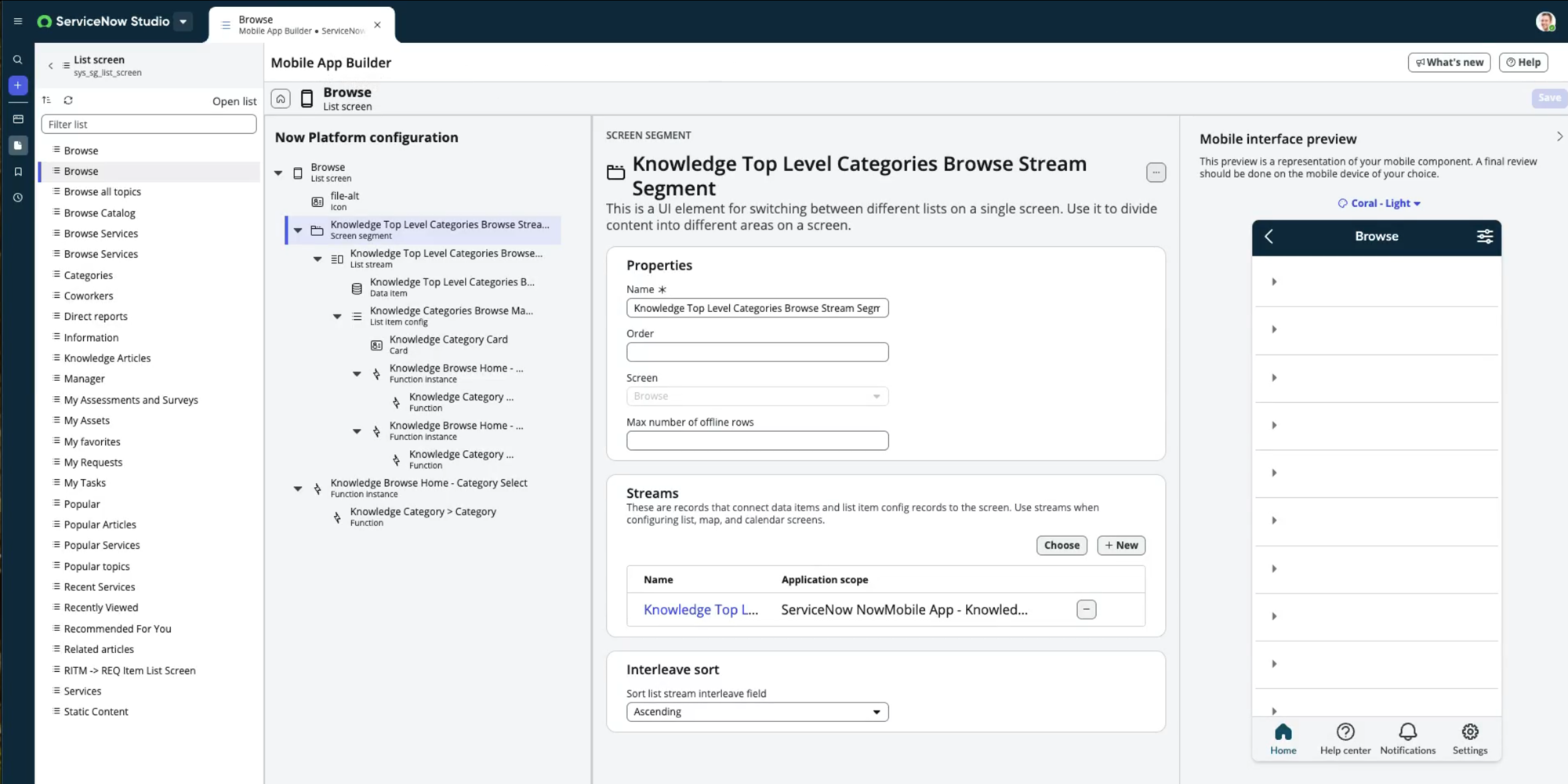Screen dimensions: 1568x784
Task: Collapse the mobile interface preview panel
Action: 1559,136
